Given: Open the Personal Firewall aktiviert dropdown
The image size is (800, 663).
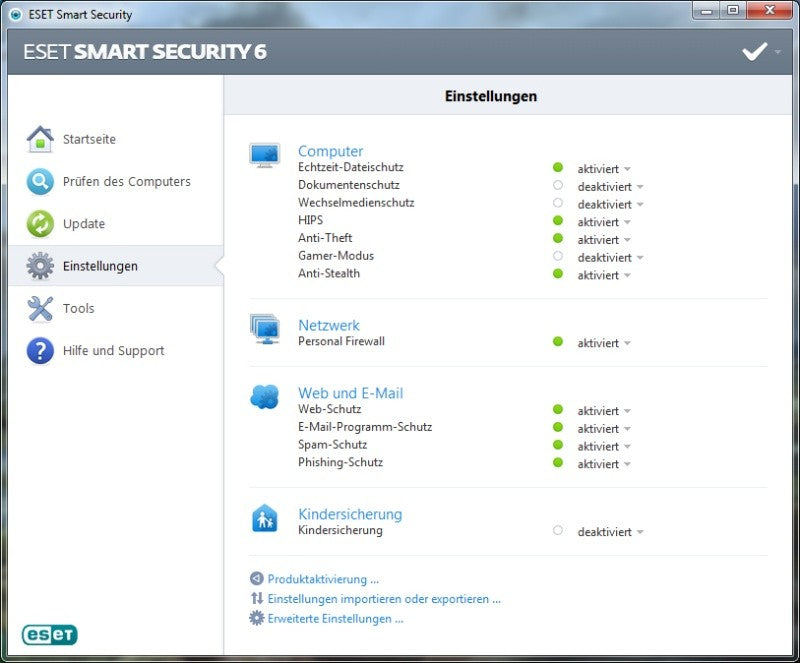Looking at the screenshot, I should (x=604, y=343).
